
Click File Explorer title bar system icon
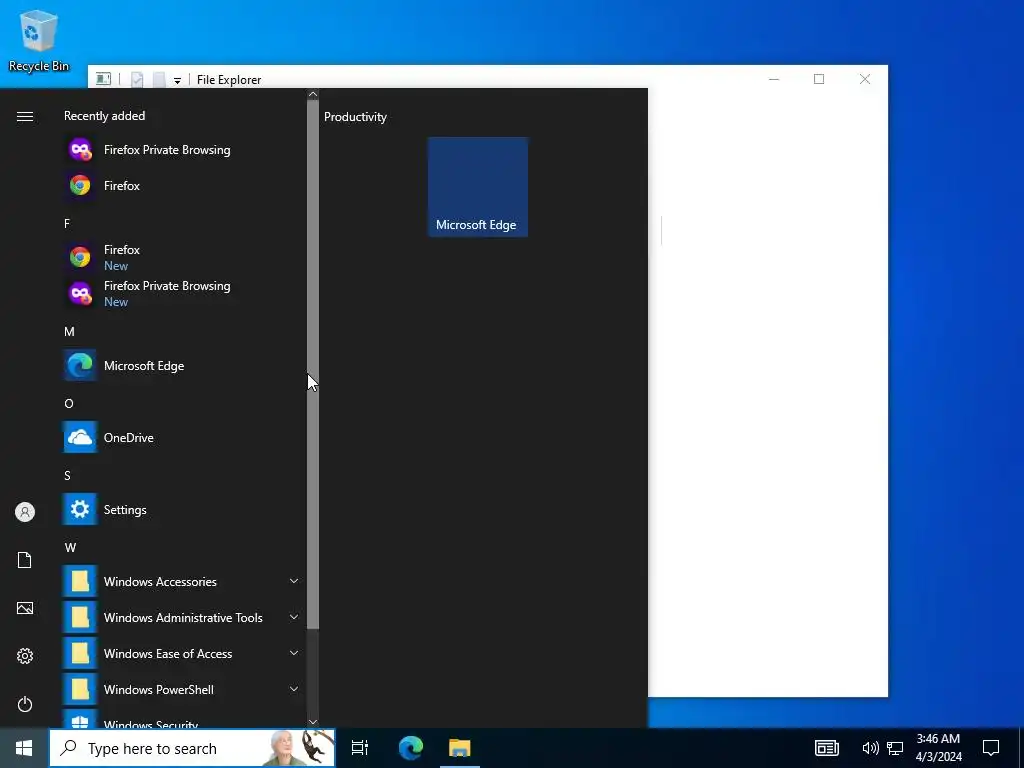tap(103, 79)
